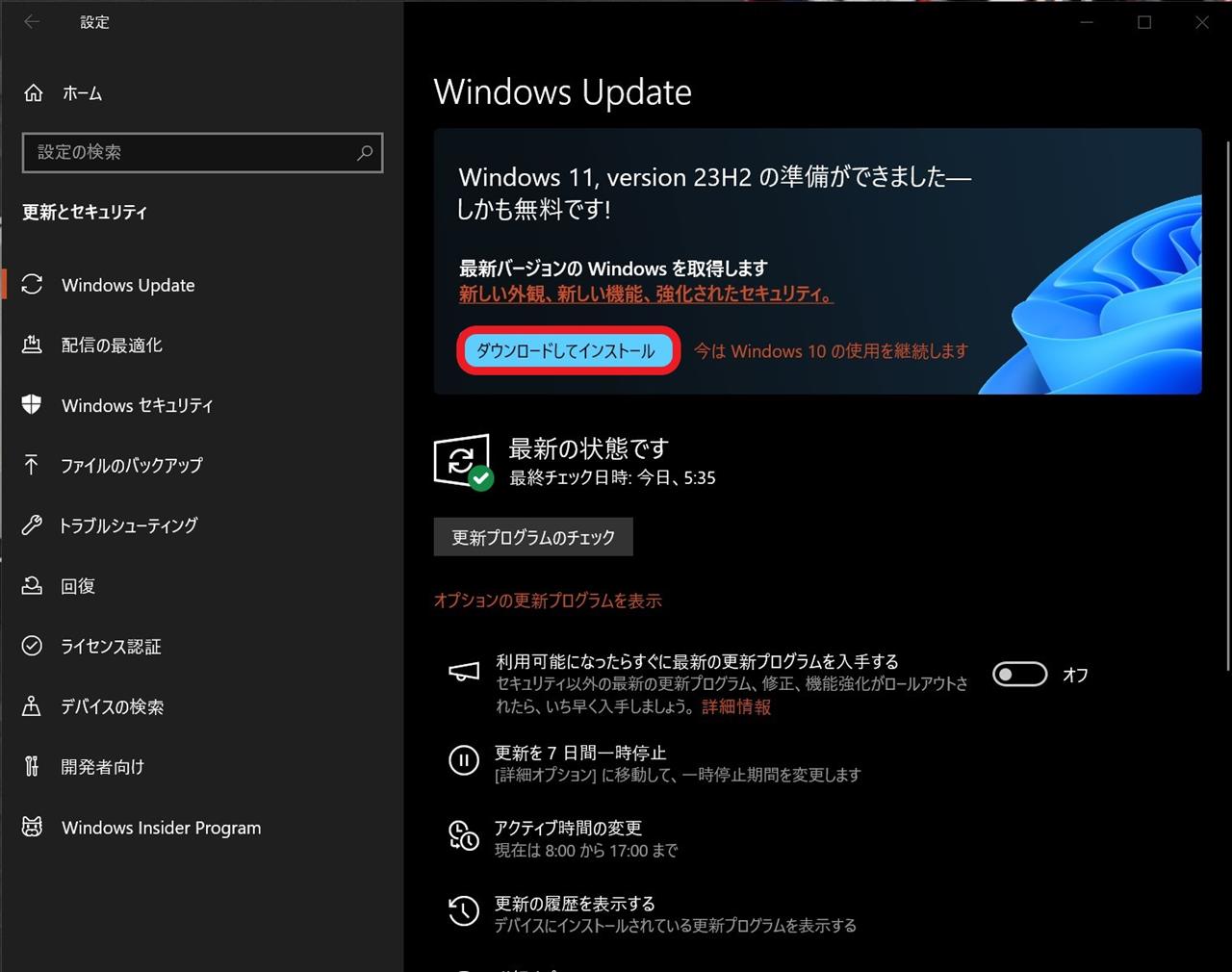Open 更新の履歴を表示する option text

pyautogui.click(x=575, y=904)
